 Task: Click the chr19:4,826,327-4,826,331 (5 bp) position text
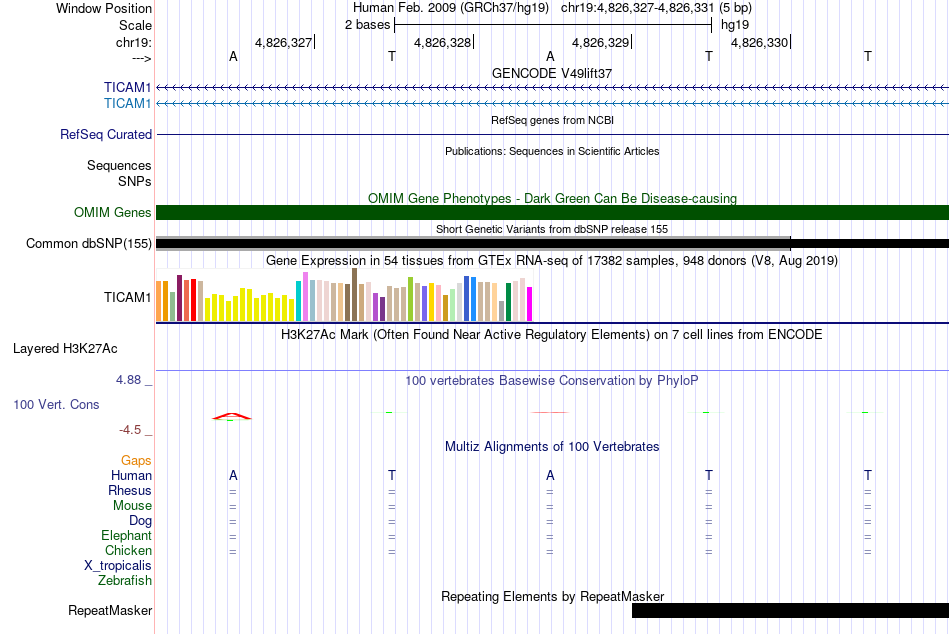coord(656,8)
